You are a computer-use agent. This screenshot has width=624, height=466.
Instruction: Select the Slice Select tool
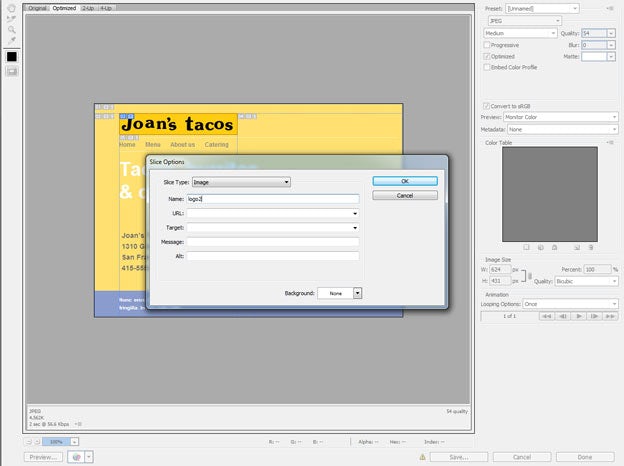[11, 19]
